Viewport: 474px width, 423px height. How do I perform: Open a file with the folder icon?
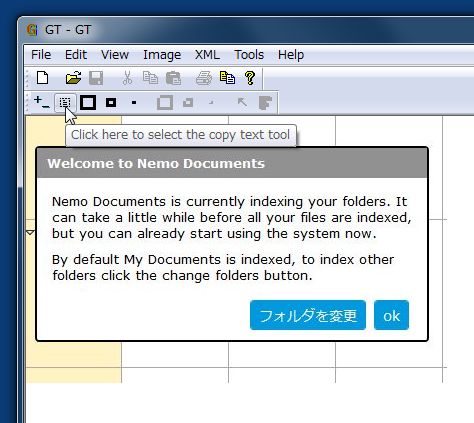point(73,78)
